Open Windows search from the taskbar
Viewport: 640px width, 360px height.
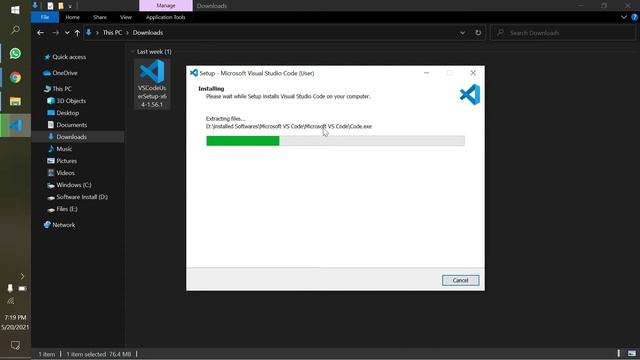[15, 30]
